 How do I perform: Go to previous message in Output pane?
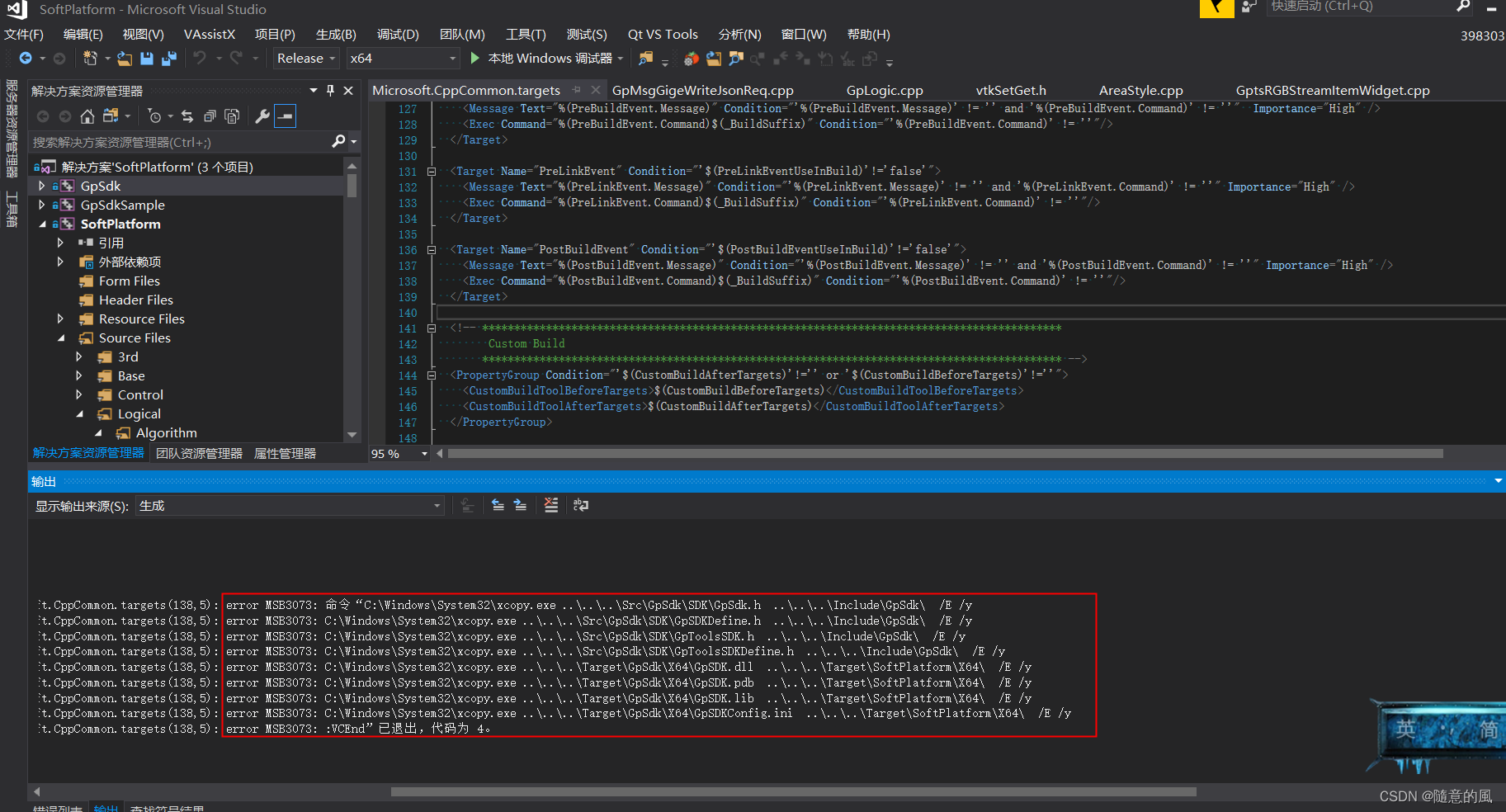(498, 505)
